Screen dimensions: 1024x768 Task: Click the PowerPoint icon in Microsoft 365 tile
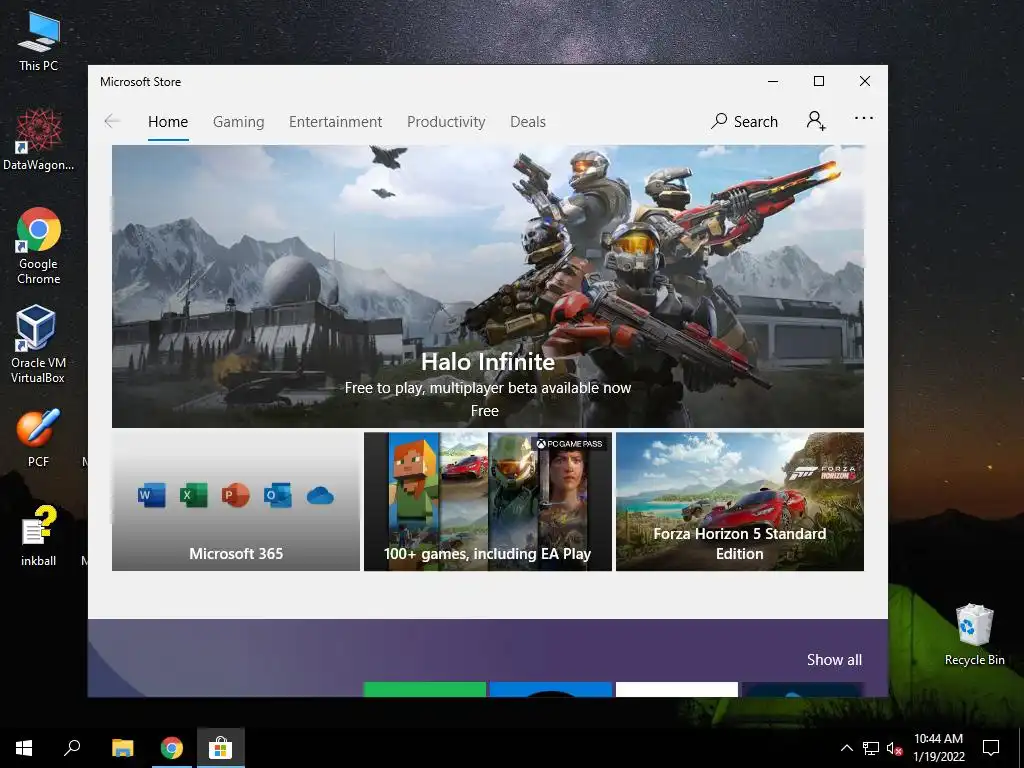[235, 495]
